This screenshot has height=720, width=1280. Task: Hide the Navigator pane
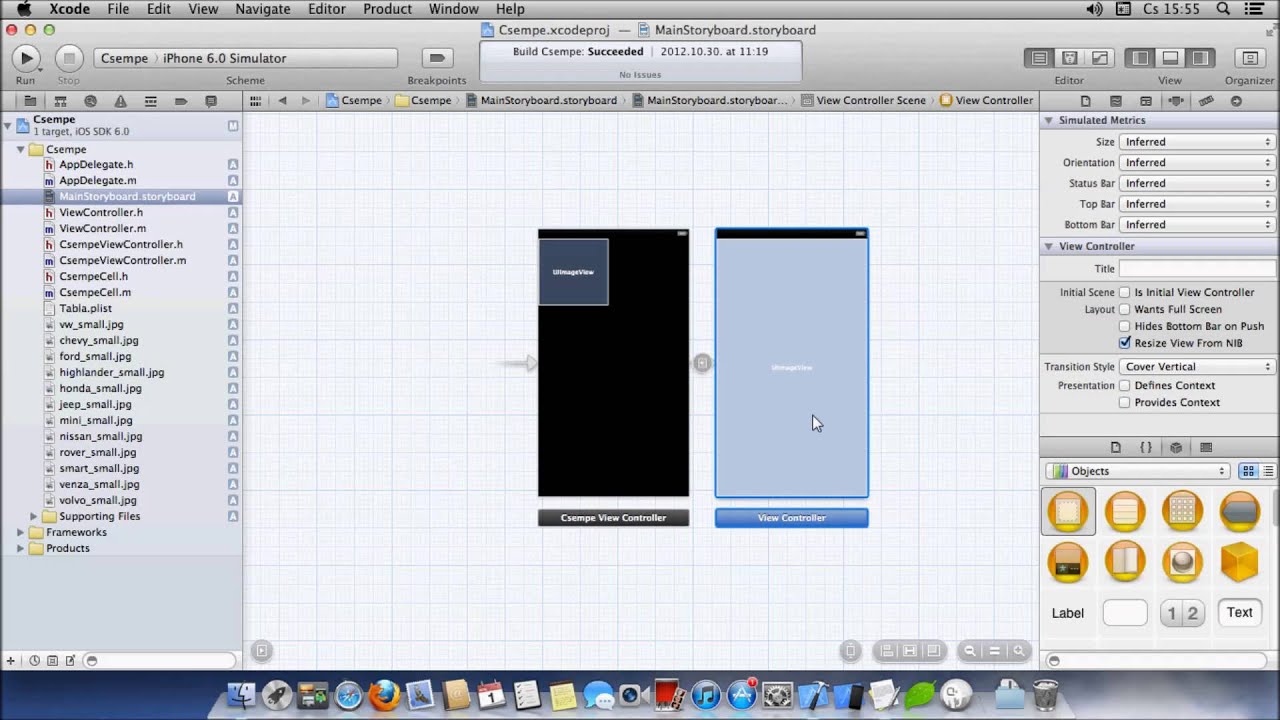point(1140,58)
